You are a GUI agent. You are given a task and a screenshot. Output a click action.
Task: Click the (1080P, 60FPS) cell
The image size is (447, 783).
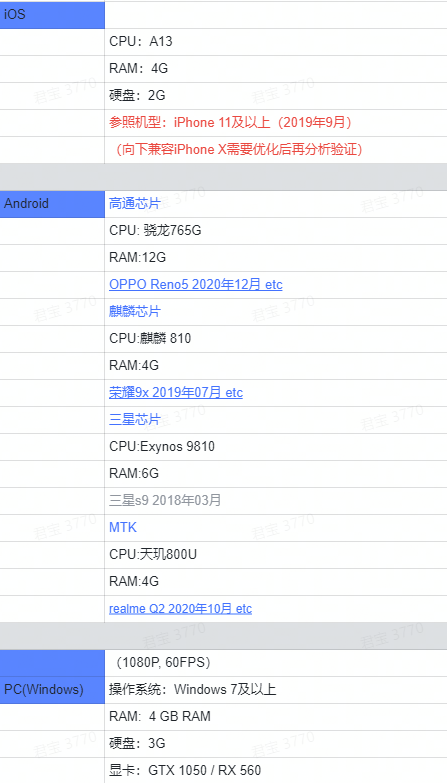coord(276,663)
